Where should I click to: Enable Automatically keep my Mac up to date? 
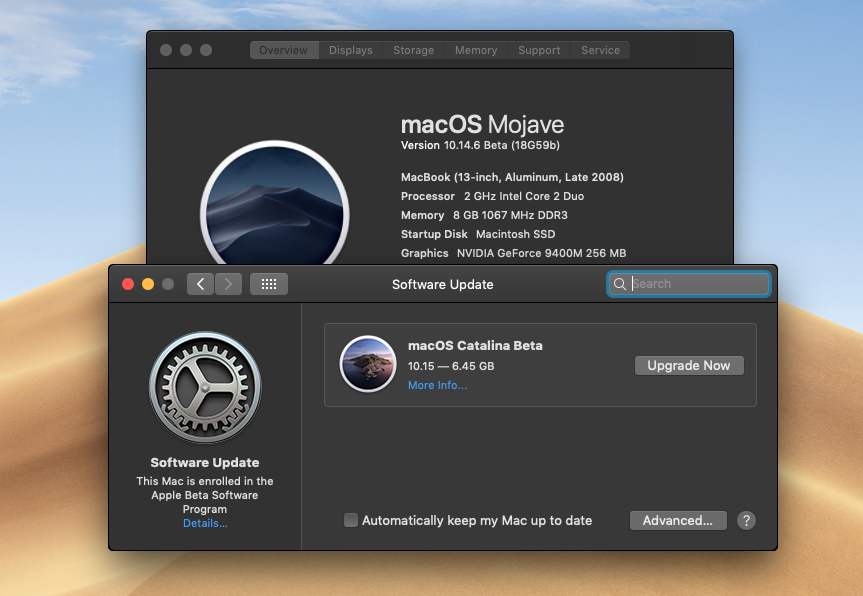point(351,520)
